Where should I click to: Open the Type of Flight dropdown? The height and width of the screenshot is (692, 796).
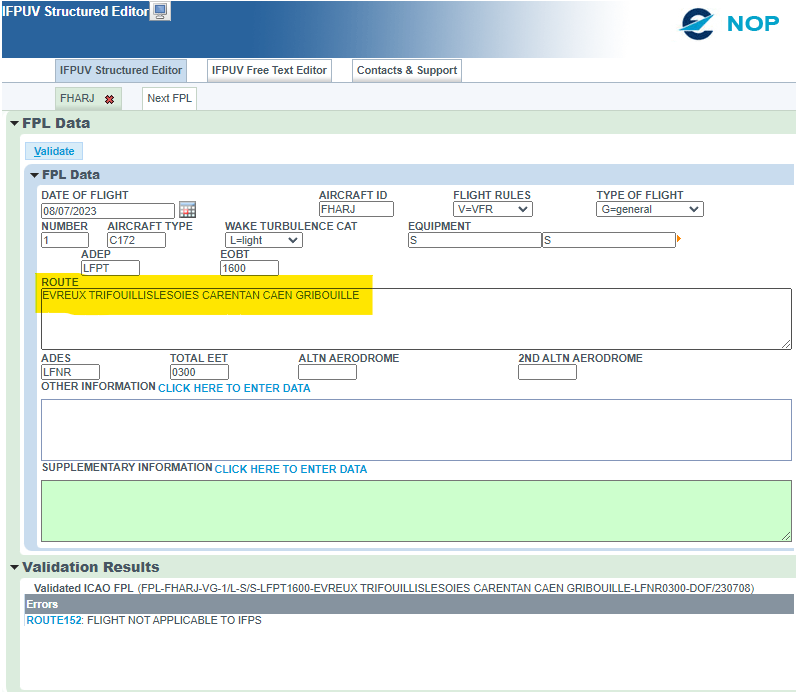[650, 209]
